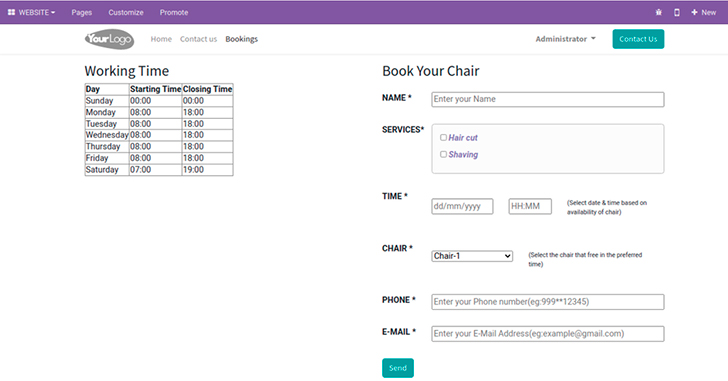Open the Bookings navigation link
The image size is (728, 381).
(241, 39)
